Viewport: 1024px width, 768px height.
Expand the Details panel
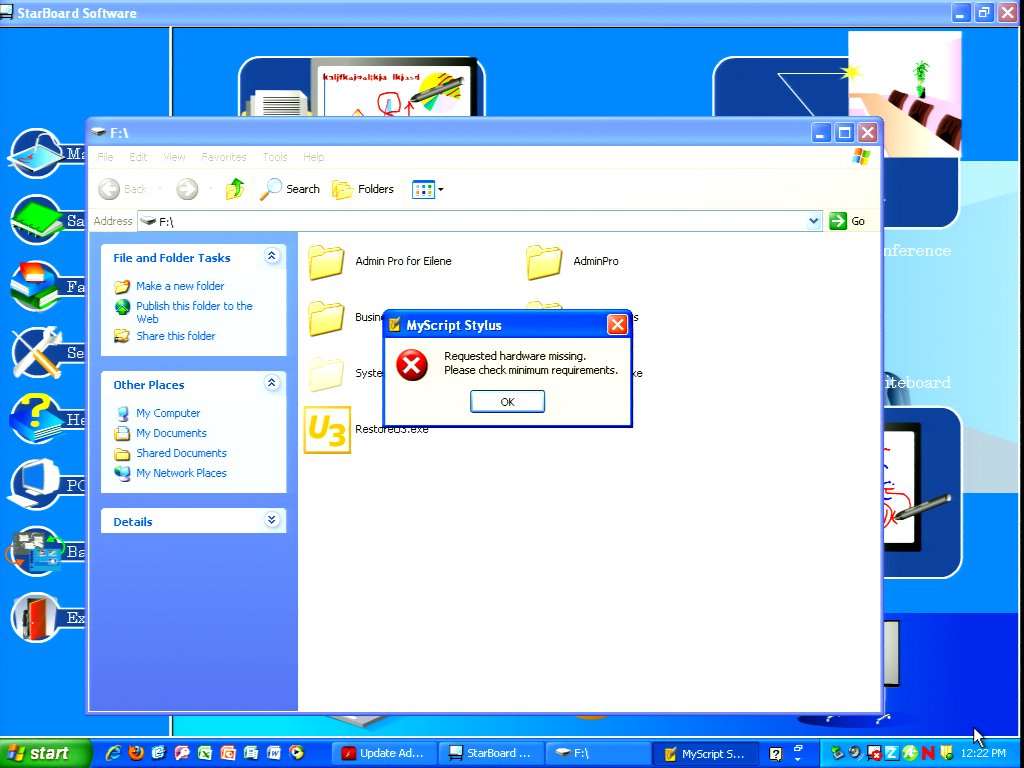(271, 521)
